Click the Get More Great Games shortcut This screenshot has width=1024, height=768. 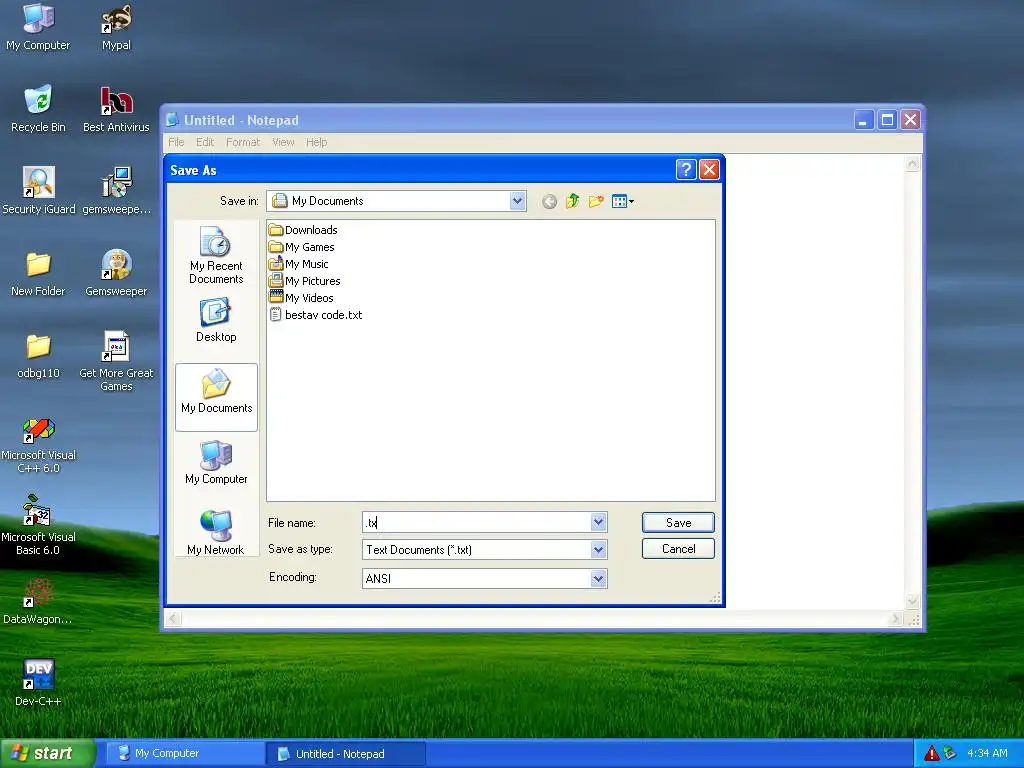coord(116,362)
